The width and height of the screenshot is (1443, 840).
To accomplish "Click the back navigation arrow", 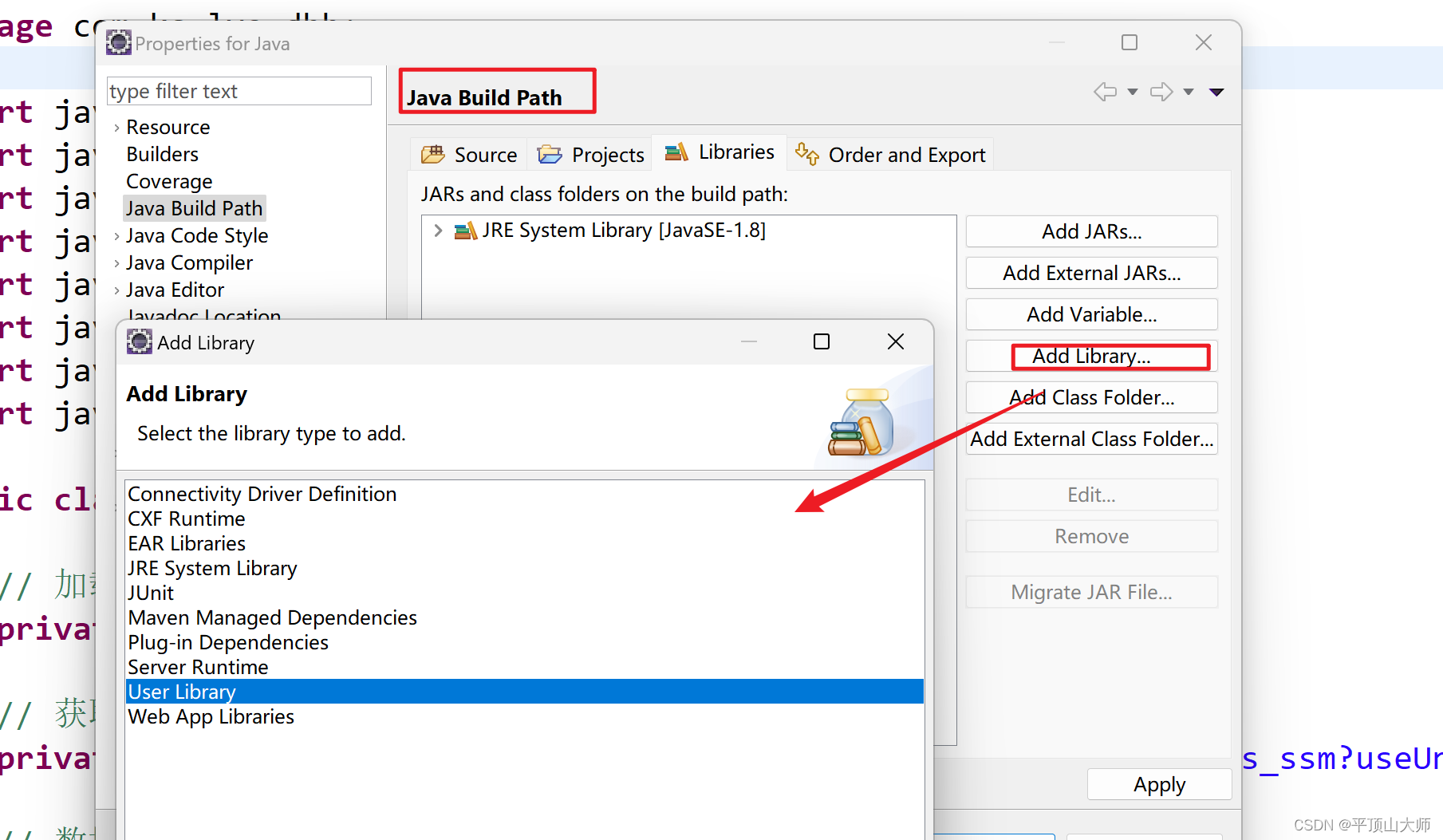I will click(1105, 92).
